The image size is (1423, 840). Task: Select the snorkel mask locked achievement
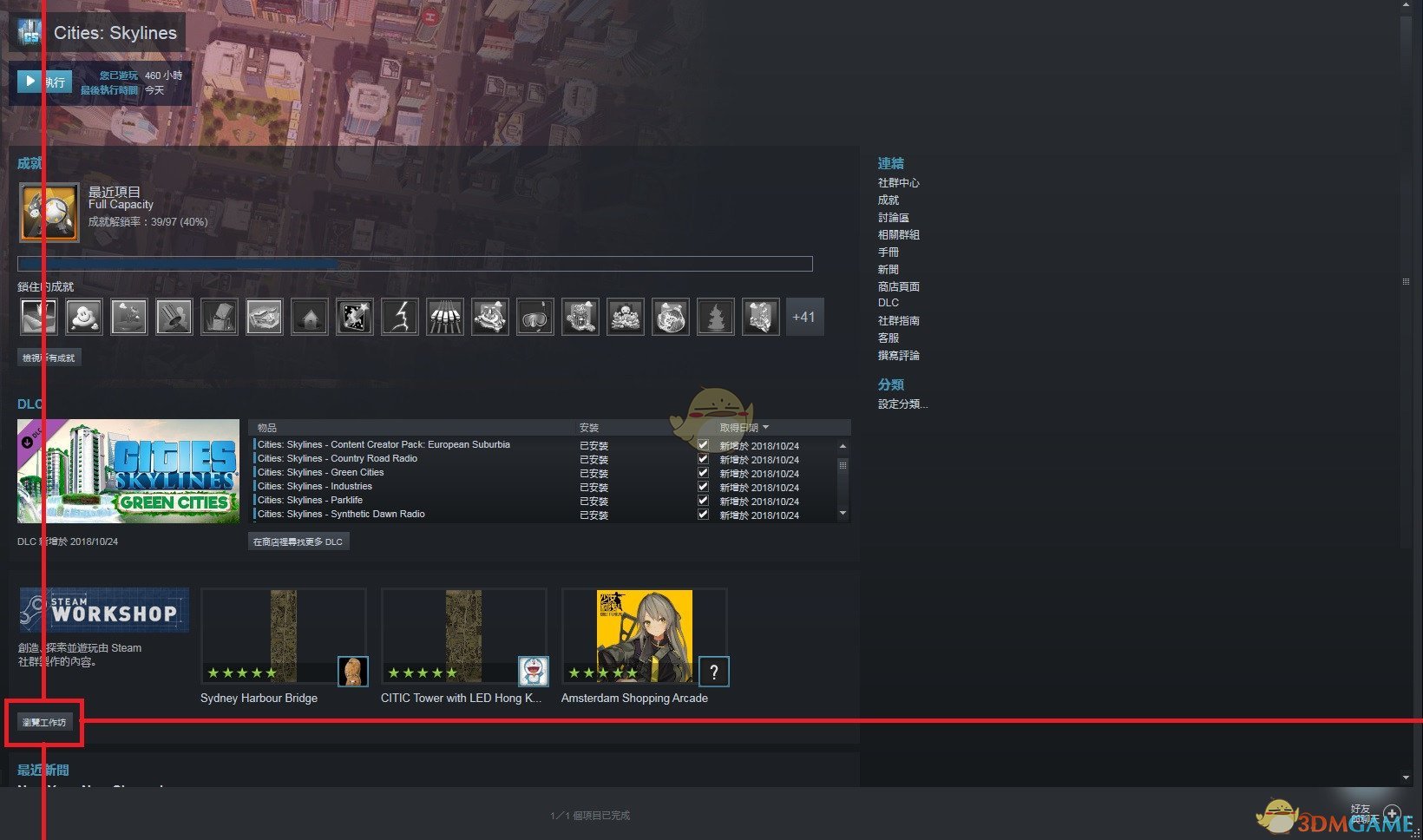(535, 317)
